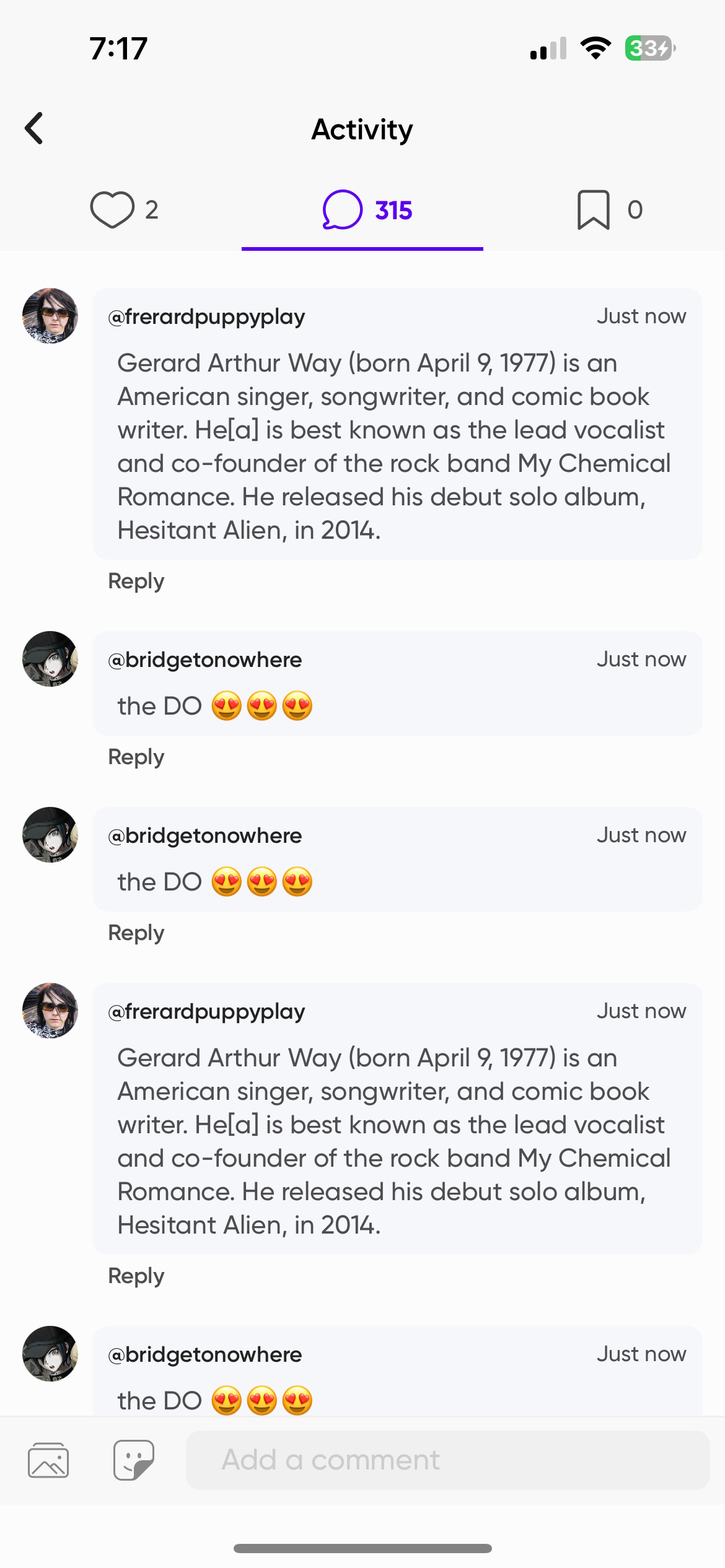Tap the Add a comment field

(447, 1460)
